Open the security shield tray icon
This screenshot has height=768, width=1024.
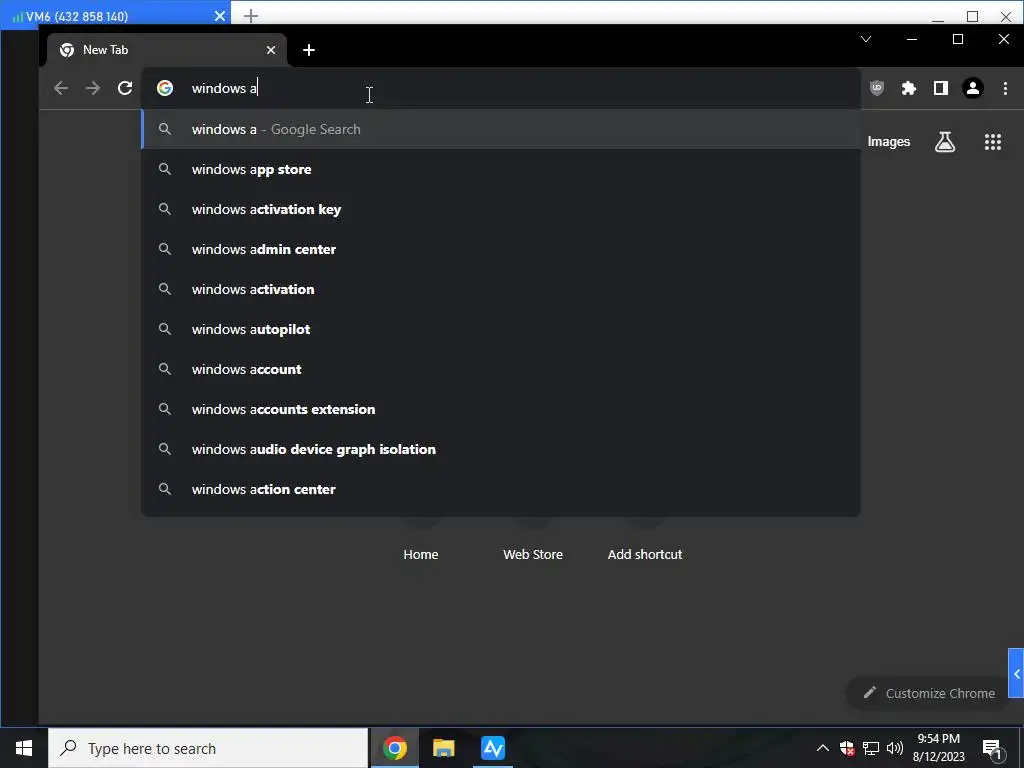pyautogui.click(x=847, y=748)
